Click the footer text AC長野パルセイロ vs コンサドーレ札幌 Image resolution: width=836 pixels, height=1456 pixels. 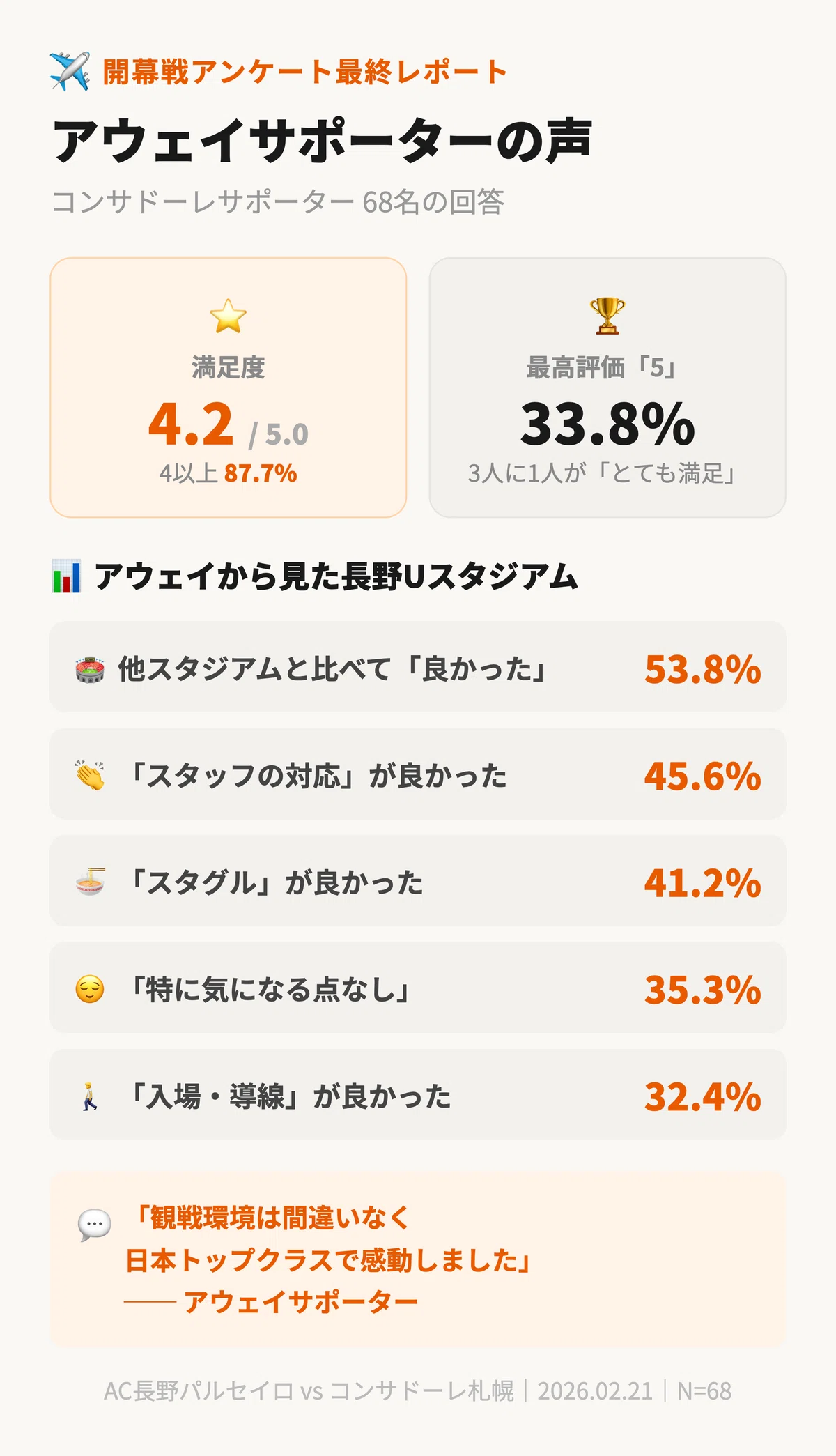tap(309, 1391)
